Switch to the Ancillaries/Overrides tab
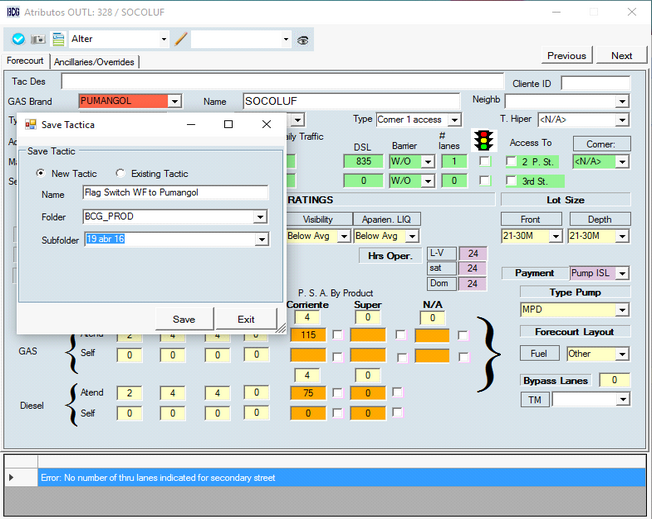The width and height of the screenshot is (652, 519). [94, 62]
